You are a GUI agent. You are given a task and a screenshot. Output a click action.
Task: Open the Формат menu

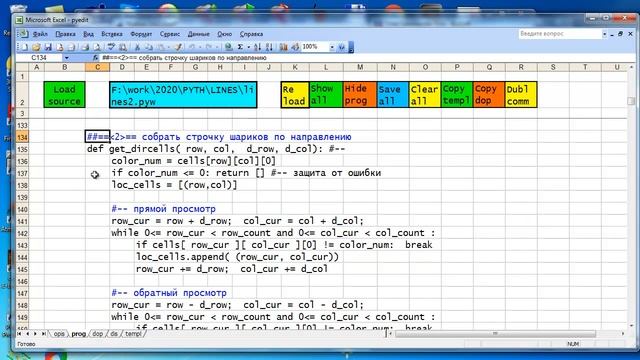(x=141, y=34)
